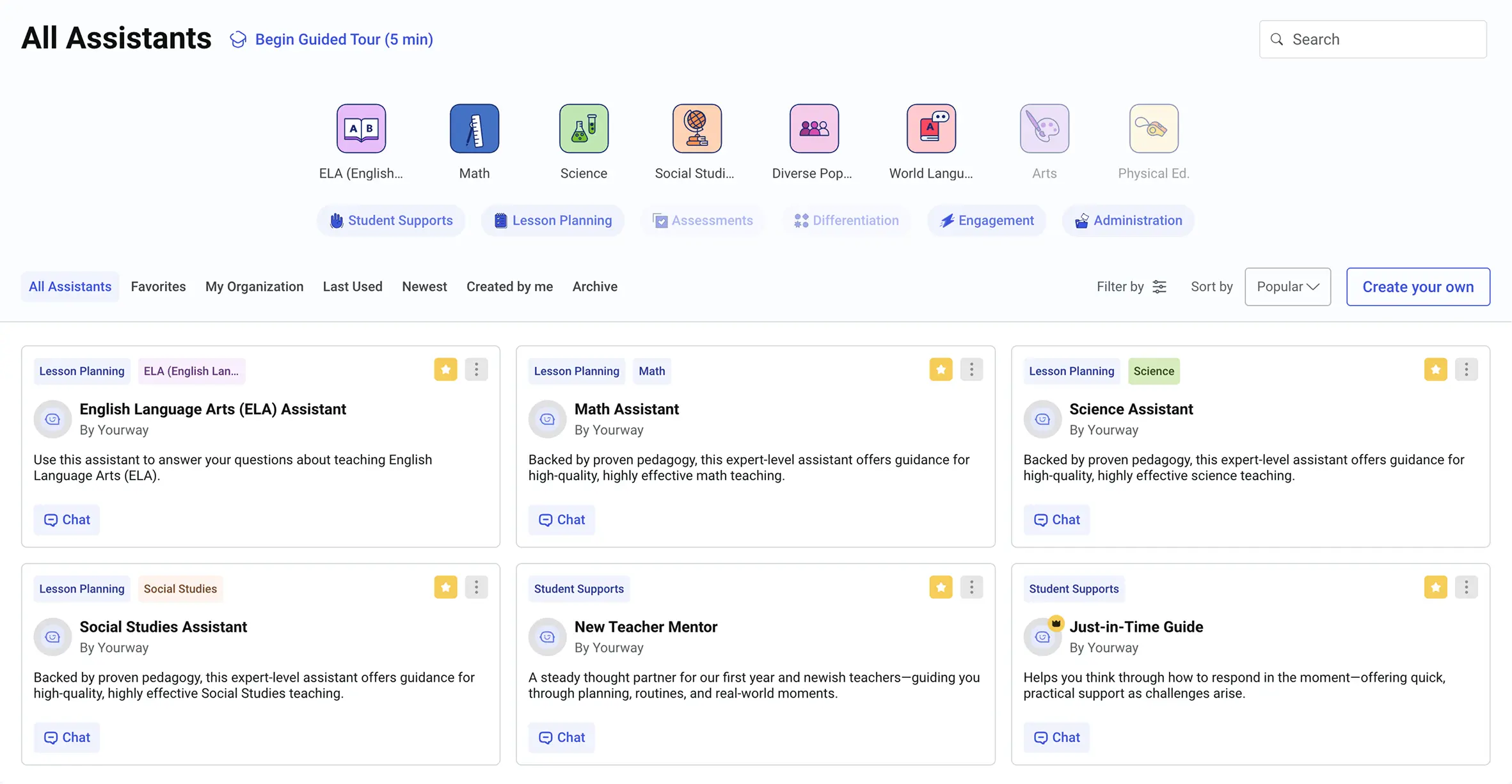Click the Create your own button
Screen dimensions: 1512x784
click(x=1418, y=286)
